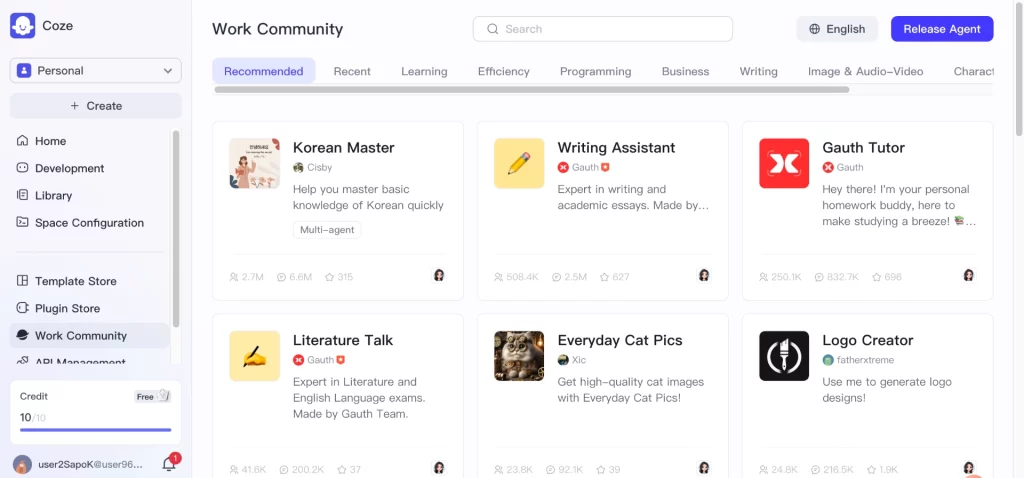Click star count 37 on Literature Talk
The image size is (1024, 478).
(349, 470)
